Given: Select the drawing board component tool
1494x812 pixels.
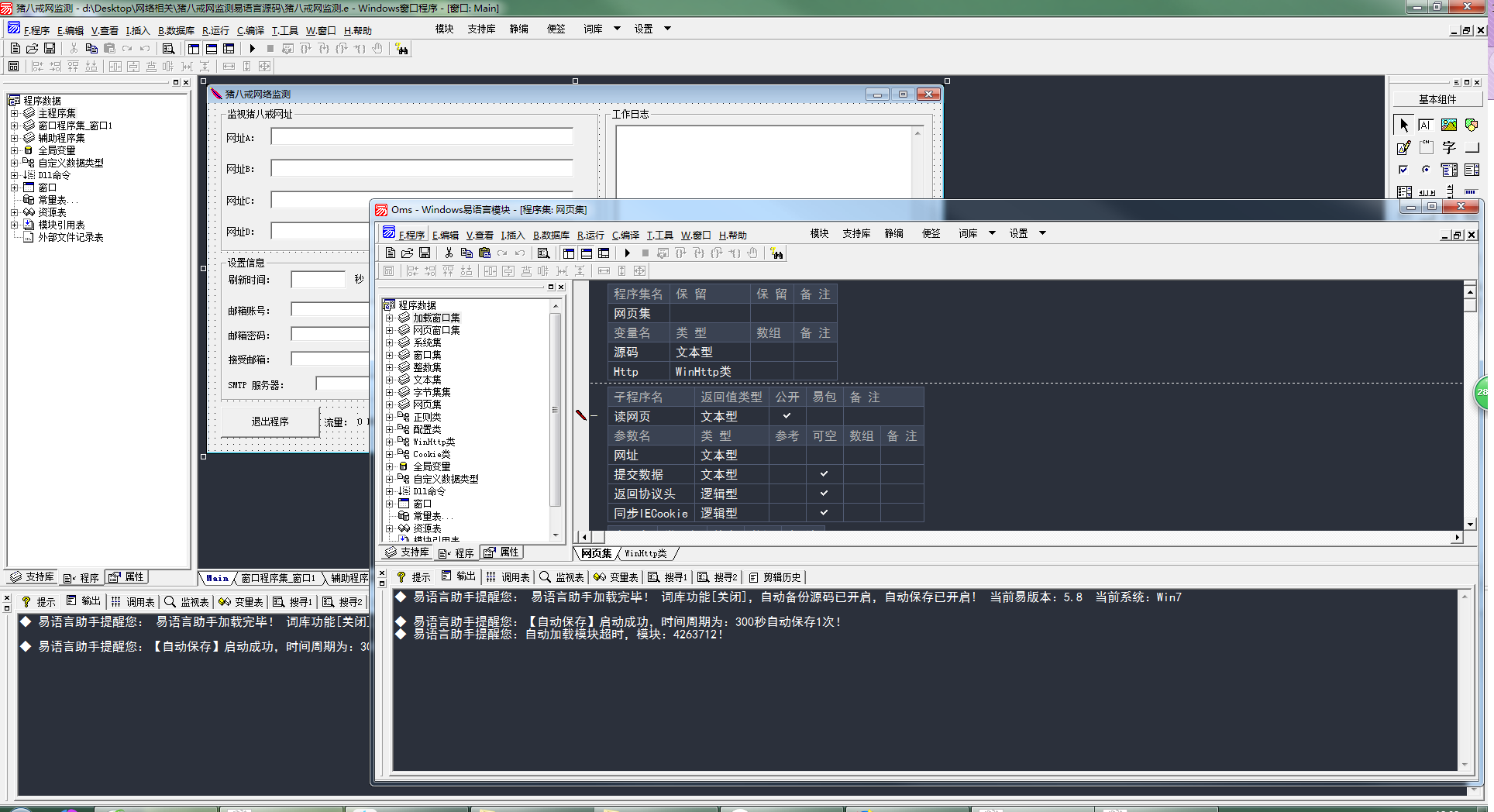Looking at the screenshot, I should coord(1403,147).
